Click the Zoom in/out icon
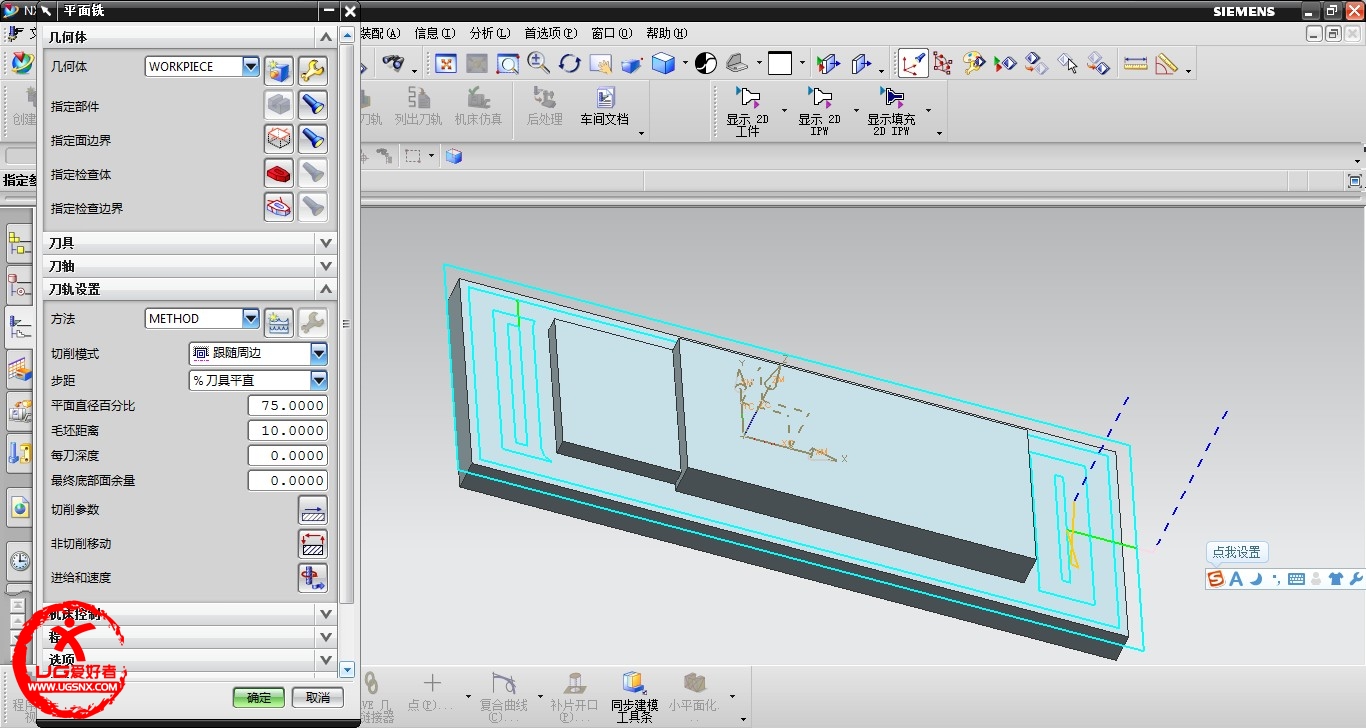The width and height of the screenshot is (1366, 728). [x=539, y=64]
